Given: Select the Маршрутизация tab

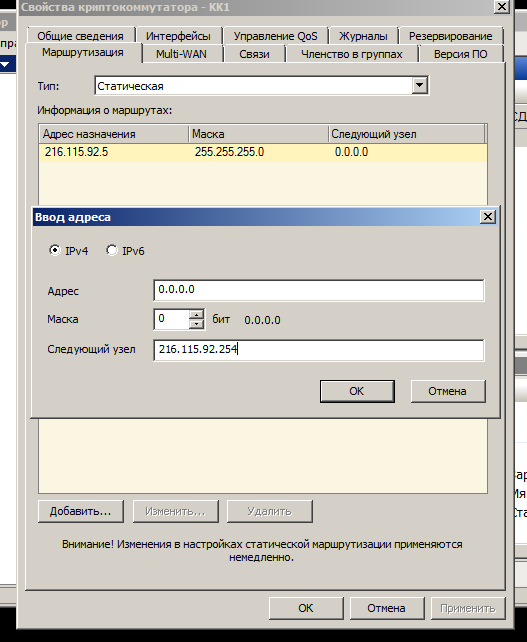Looking at the screenshot, I should pos(83,52).
